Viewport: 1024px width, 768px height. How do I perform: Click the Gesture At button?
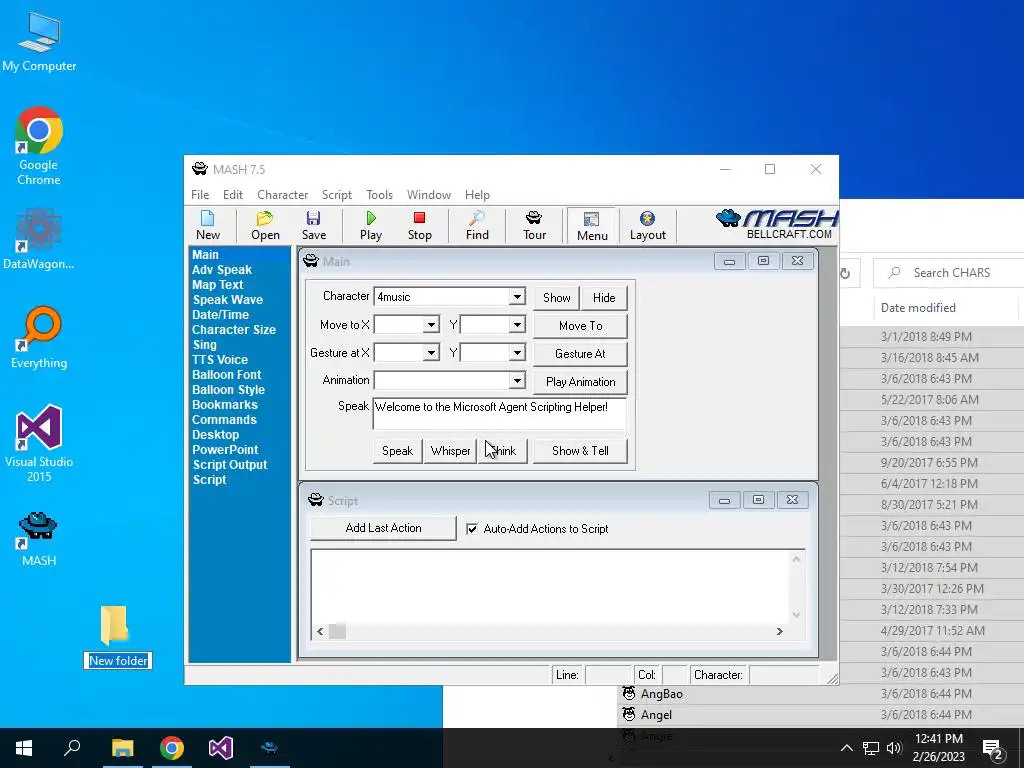tap(581, 354)
